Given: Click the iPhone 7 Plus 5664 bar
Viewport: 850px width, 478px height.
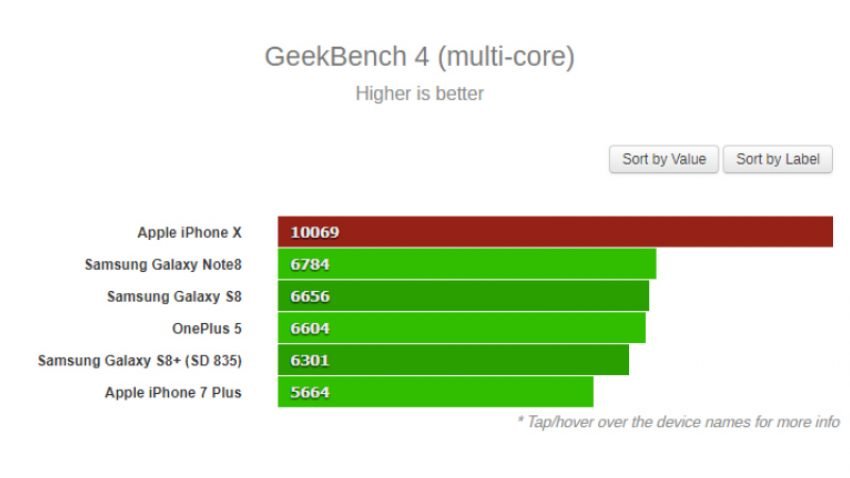Looking at the screenshot, I should point(435,392).
